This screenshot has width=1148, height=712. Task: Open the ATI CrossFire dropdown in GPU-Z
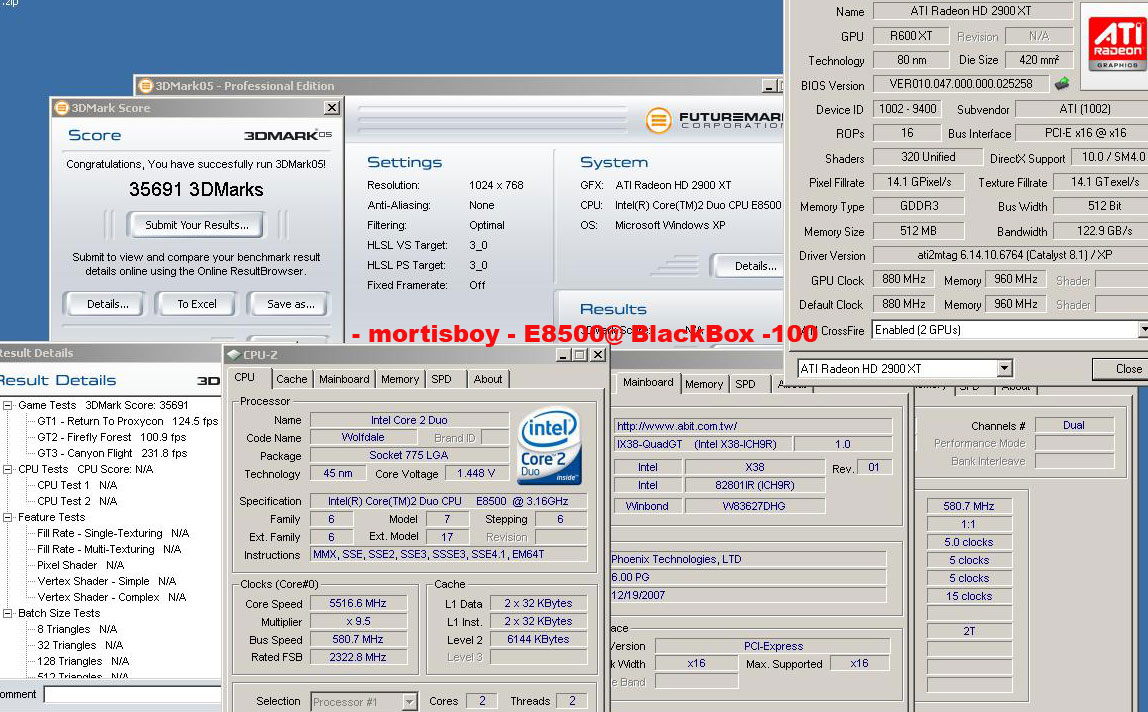click(x=1143, y=330)
